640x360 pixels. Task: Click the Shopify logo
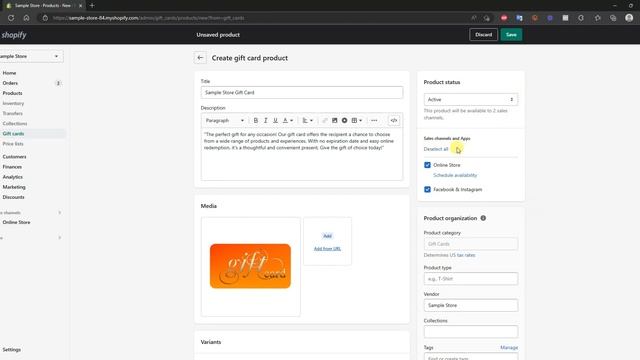[x=14, y=35]
